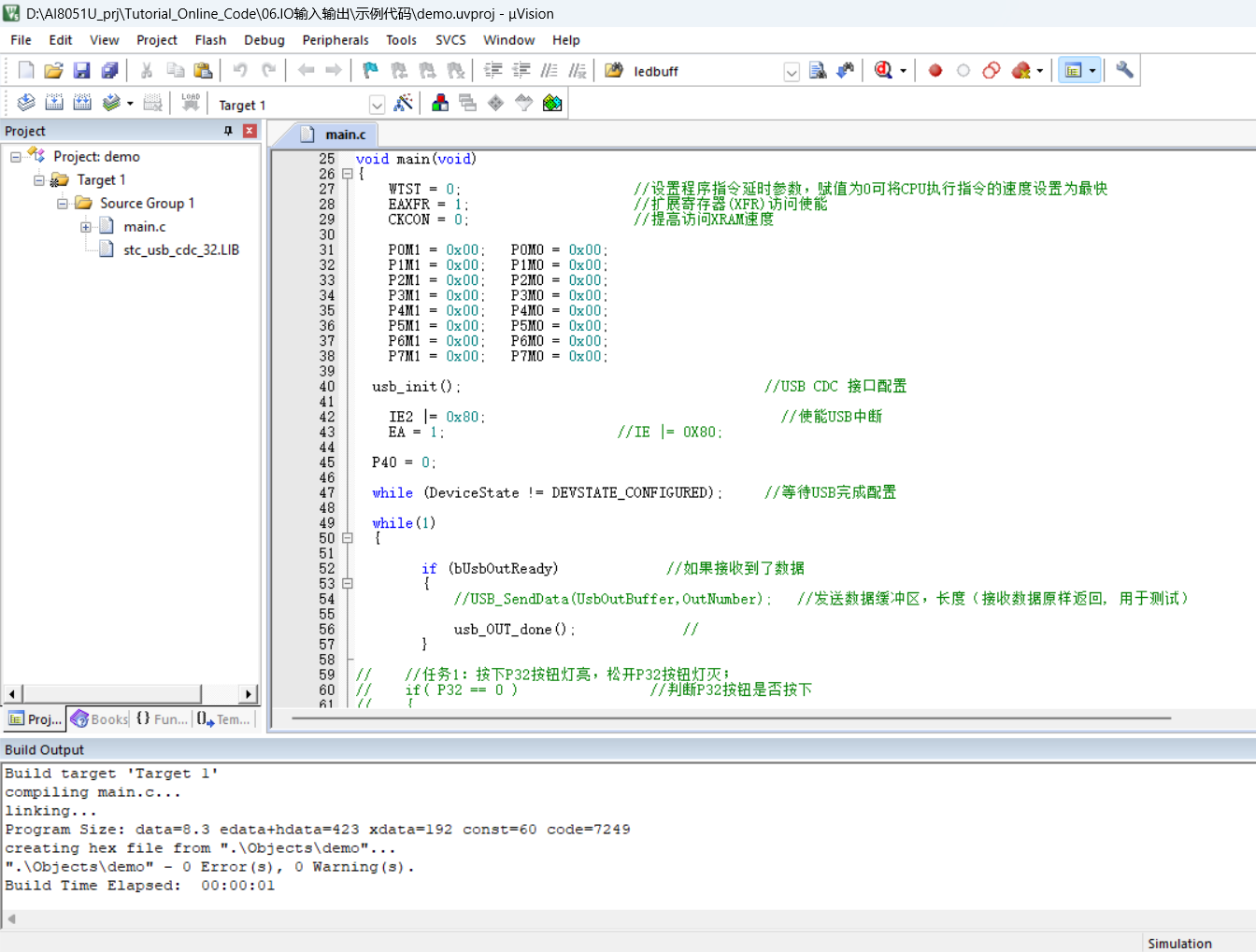
Task: Collapse while loop fold at line 50
Action: click(348, 538)
